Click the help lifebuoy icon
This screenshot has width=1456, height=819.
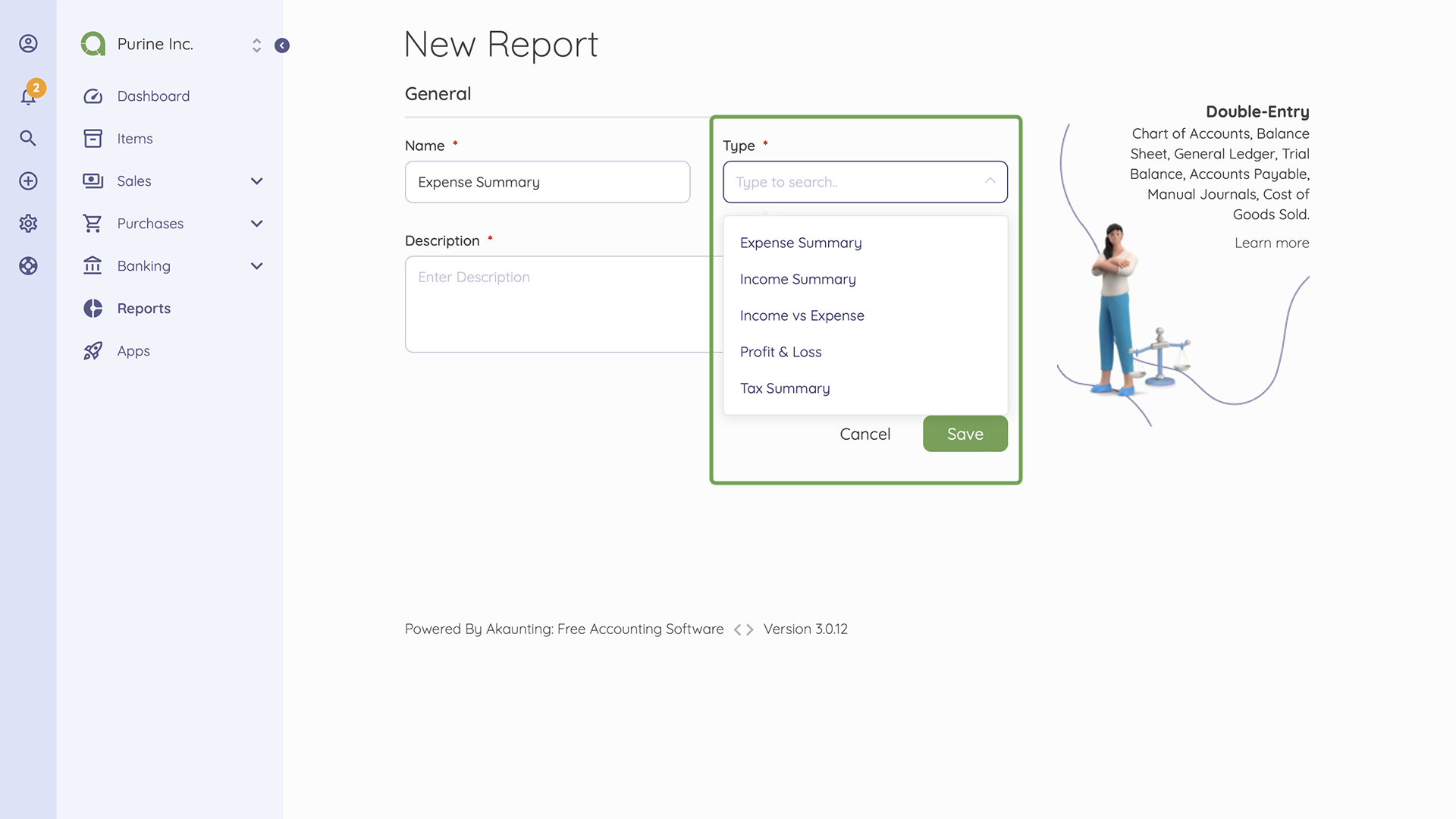pos(28,265)
